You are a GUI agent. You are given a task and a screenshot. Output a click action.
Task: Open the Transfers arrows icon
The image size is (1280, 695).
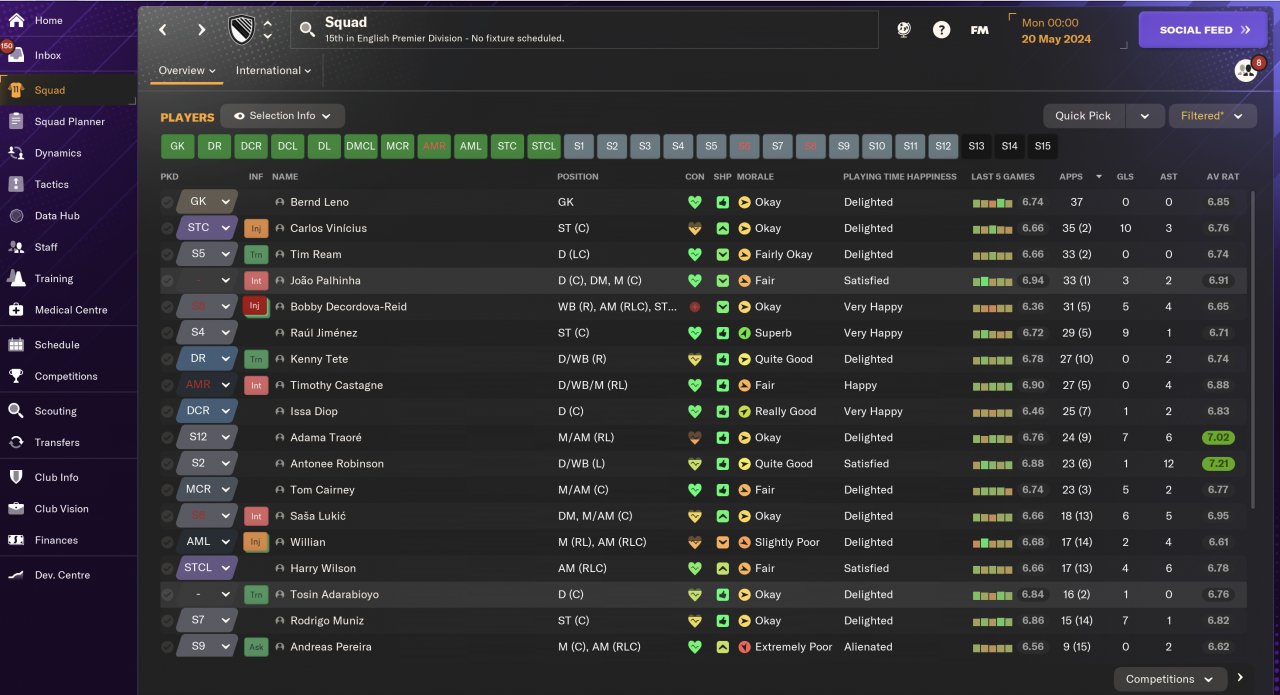click(x=16, y=442)
